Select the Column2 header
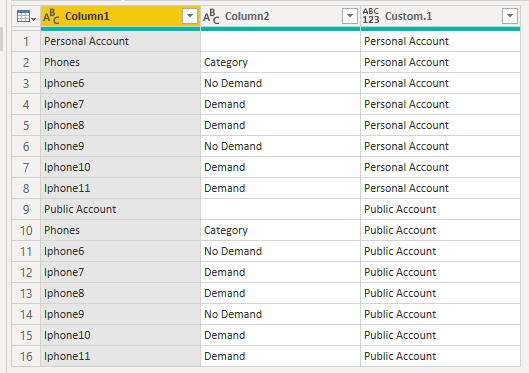Image resolution: width=529 pixels, height=373 pixels. [280, 16]
